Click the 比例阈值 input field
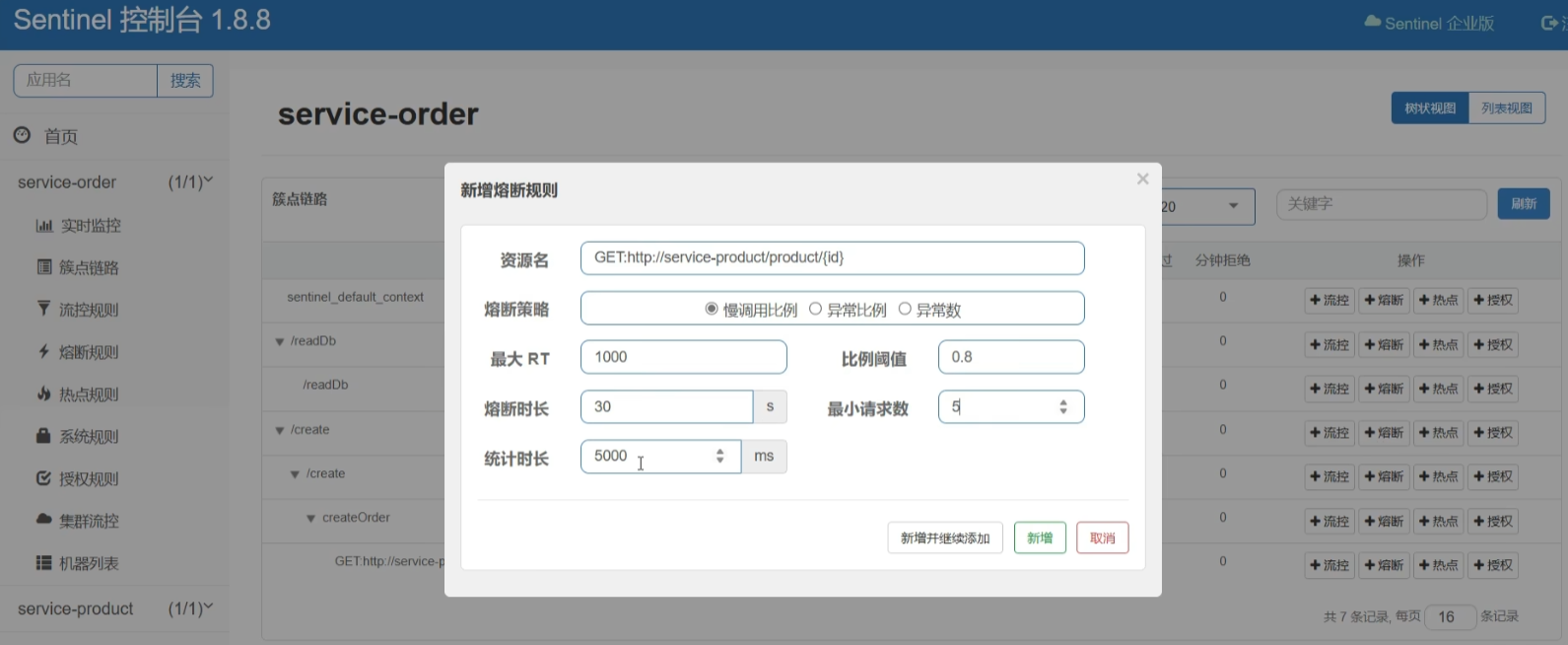The image size is (1568, 645). click(1011, 357)
